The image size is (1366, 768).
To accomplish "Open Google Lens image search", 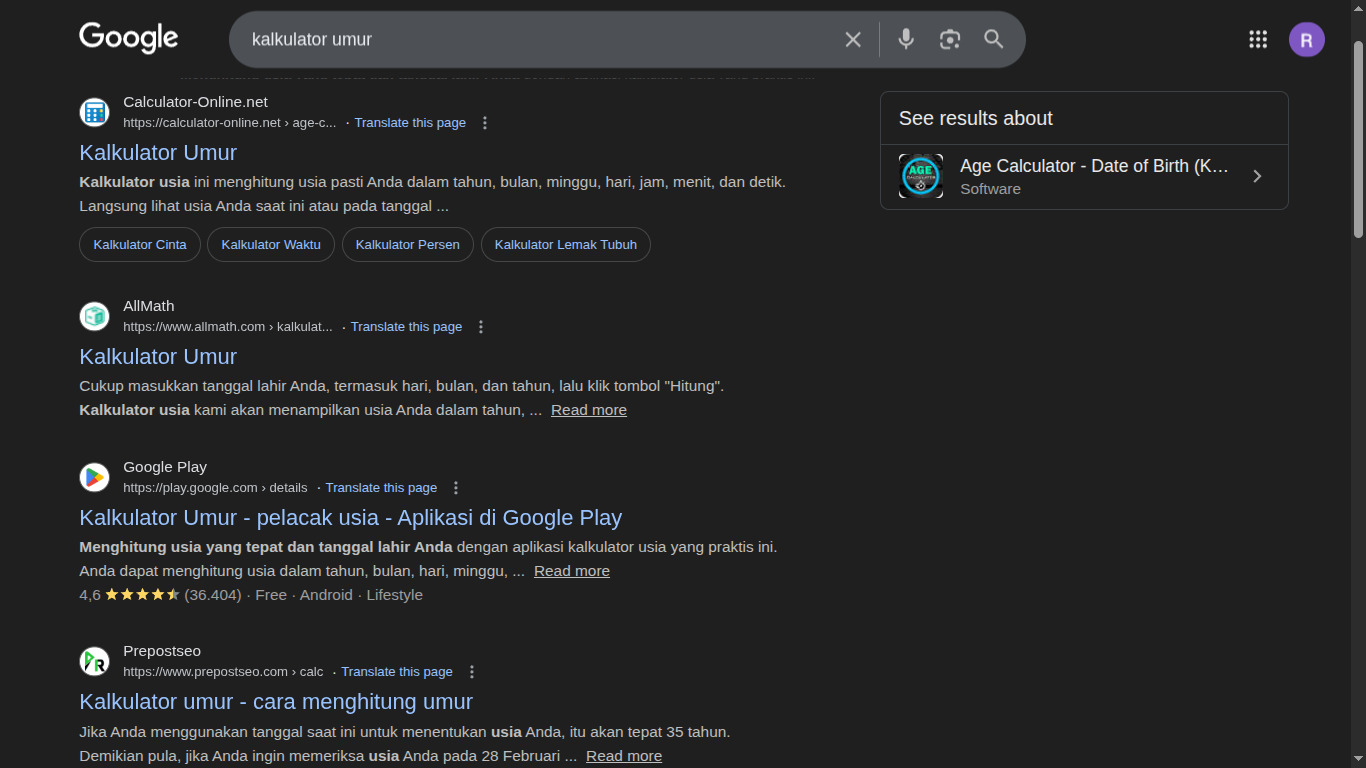I will pos(949,39).
